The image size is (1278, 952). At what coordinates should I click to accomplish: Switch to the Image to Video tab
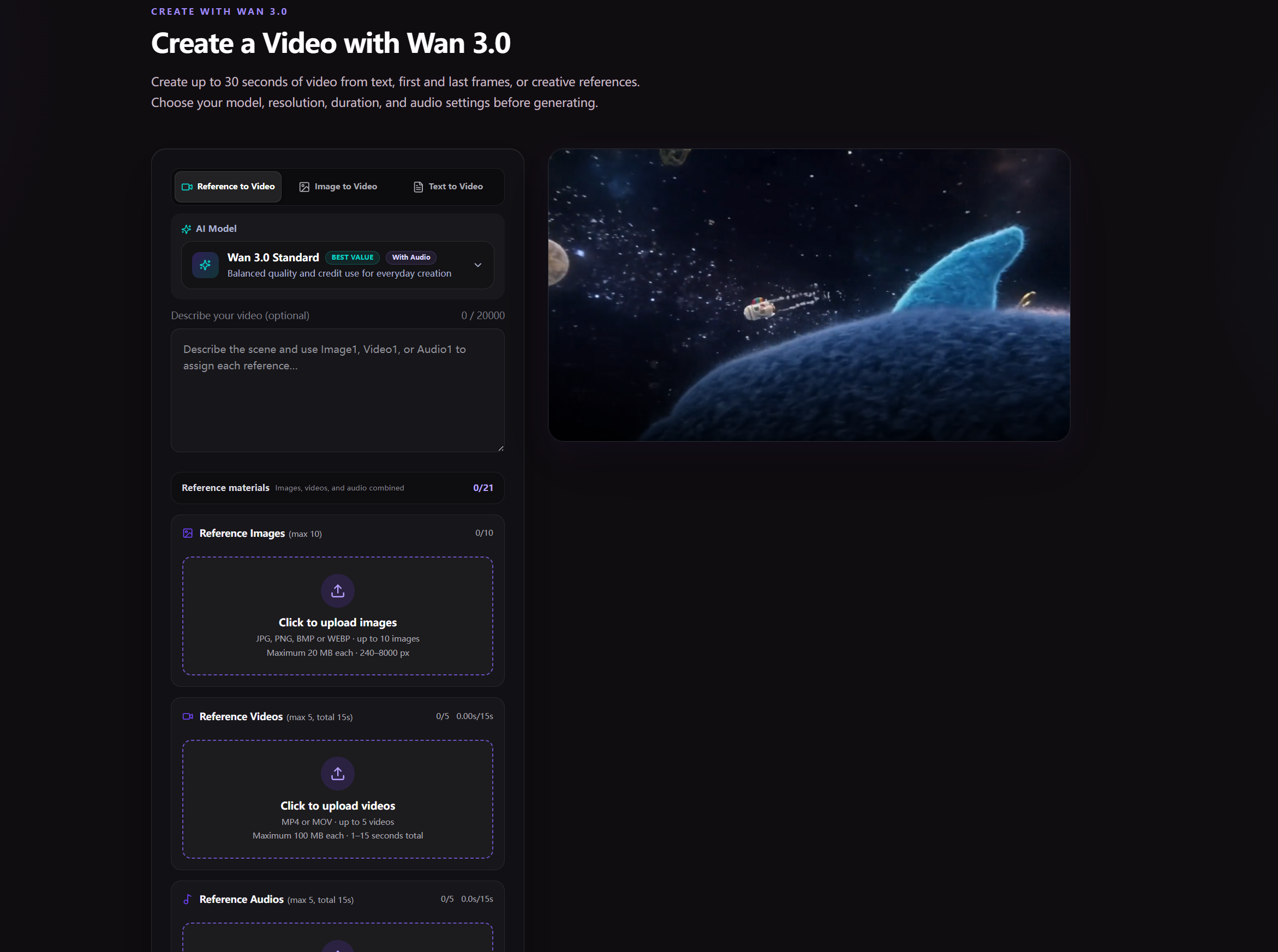(x=338, y=187)
